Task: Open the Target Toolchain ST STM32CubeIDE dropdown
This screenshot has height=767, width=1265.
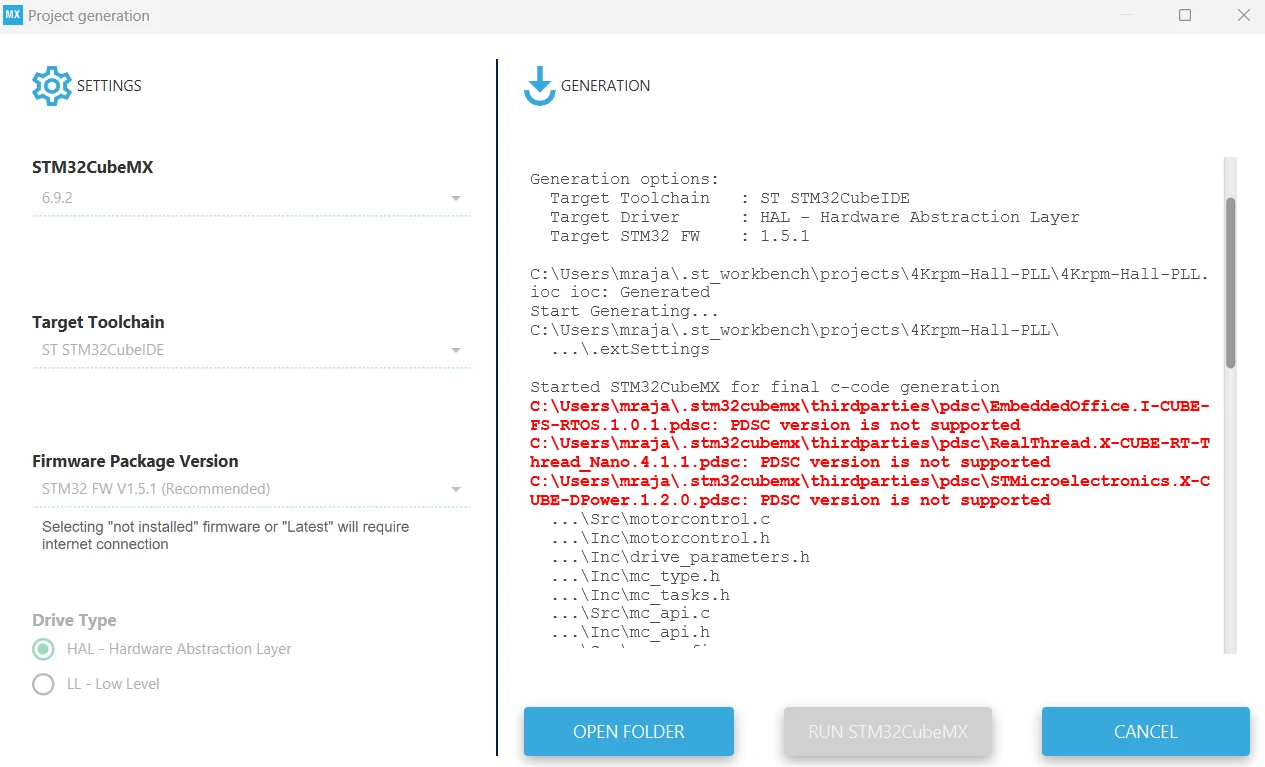Action: click(x=251, y=350)
